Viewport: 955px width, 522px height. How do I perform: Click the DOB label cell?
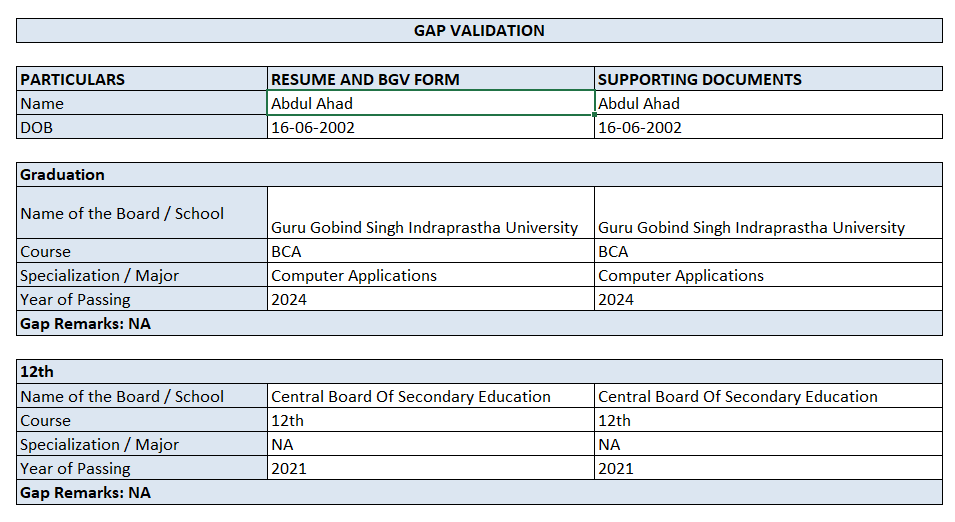click(x=142, y=128)
